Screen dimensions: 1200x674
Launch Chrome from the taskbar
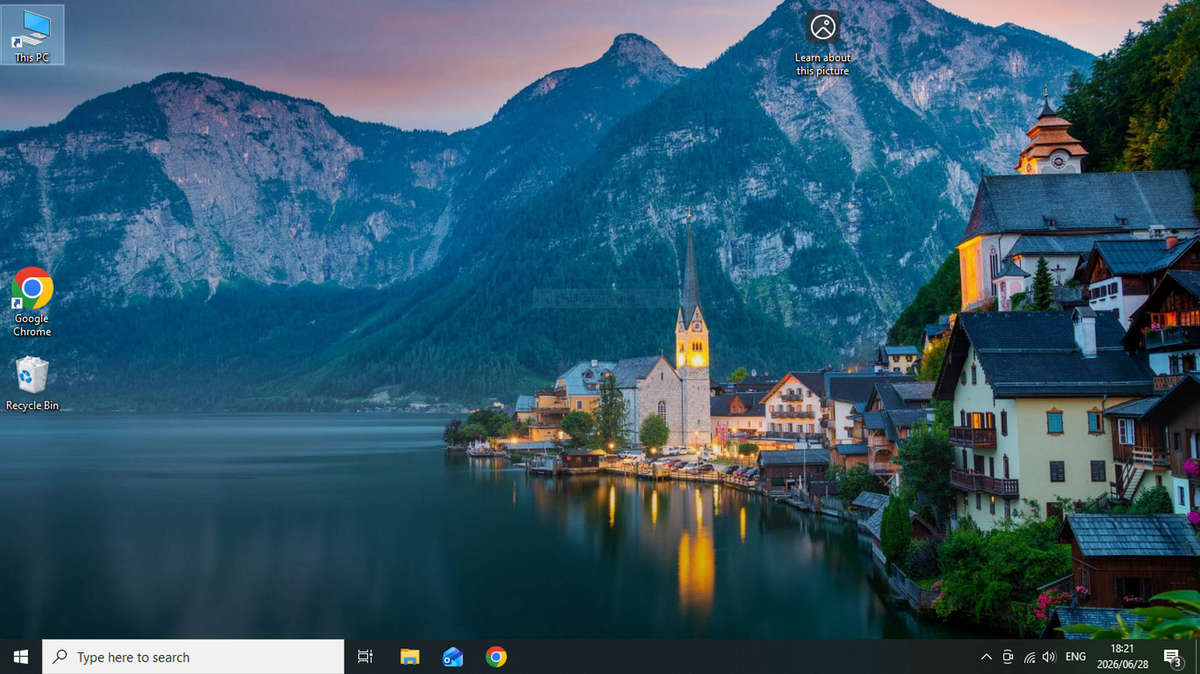point(496,657)
